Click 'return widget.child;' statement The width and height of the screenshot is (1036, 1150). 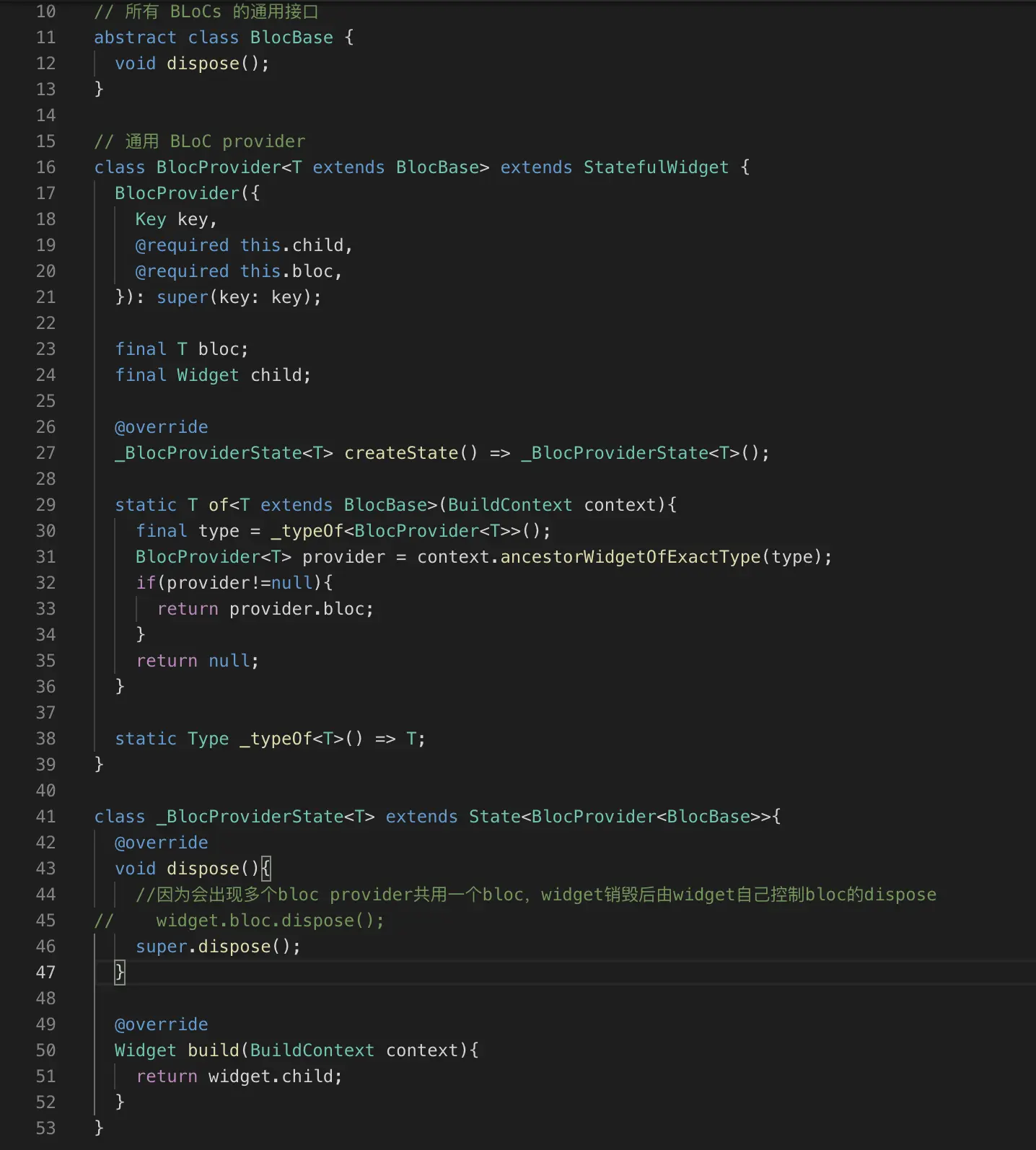239,1076
